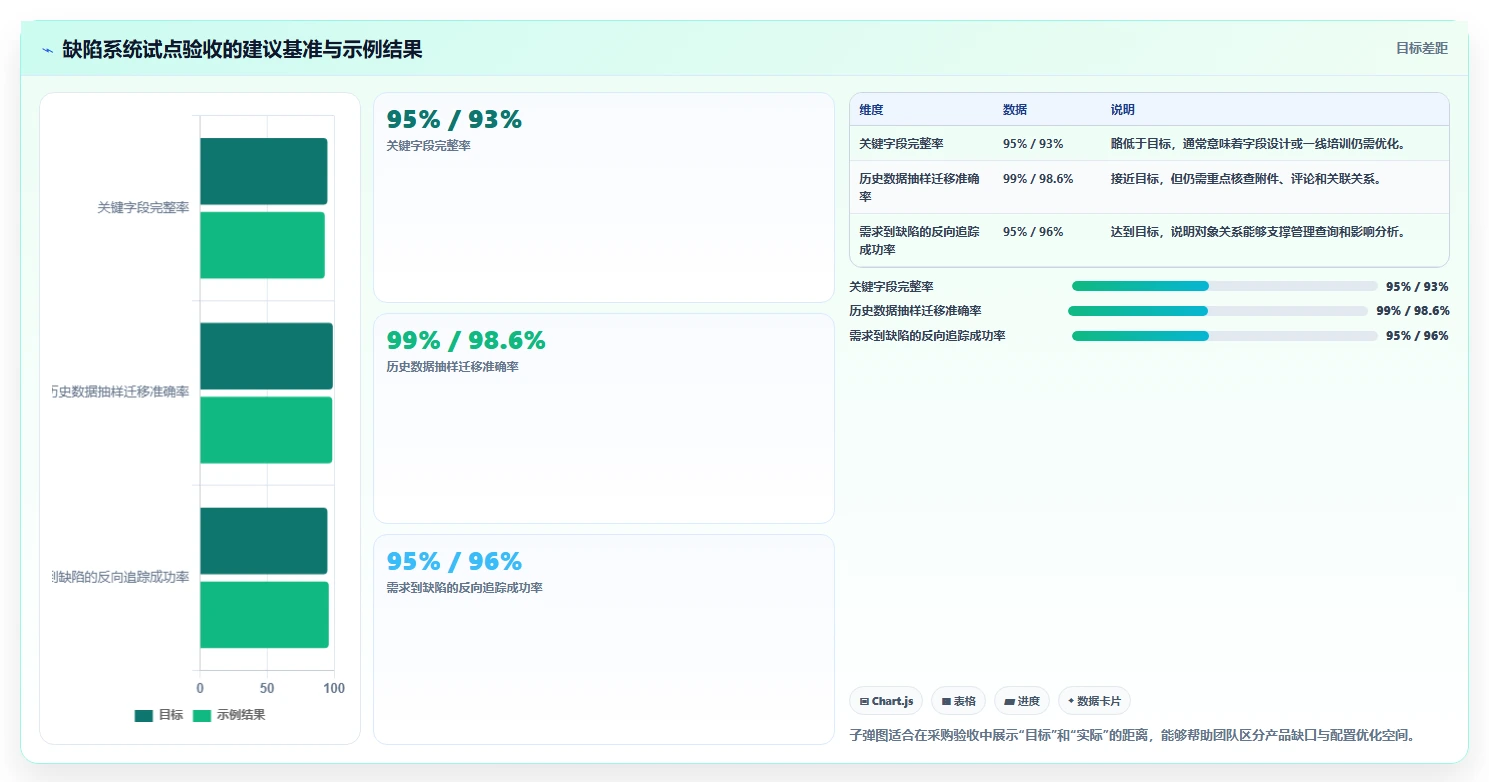1489x782 pixels.
Task: Click the 目标差距 label in header
Action: (x=1421, y=48)
